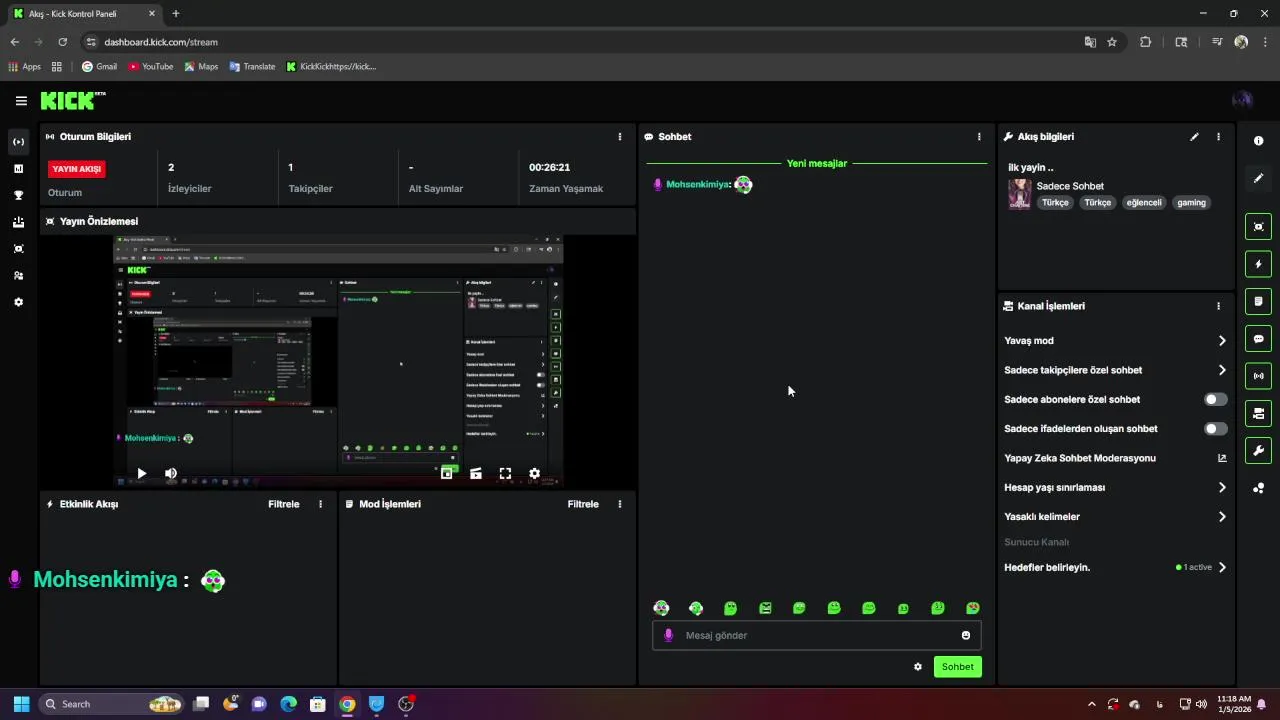The width and height of the screenshot is (1280, 720).
Task: Open chat settings gear beside Sohbet button
Action: [917, 667]
